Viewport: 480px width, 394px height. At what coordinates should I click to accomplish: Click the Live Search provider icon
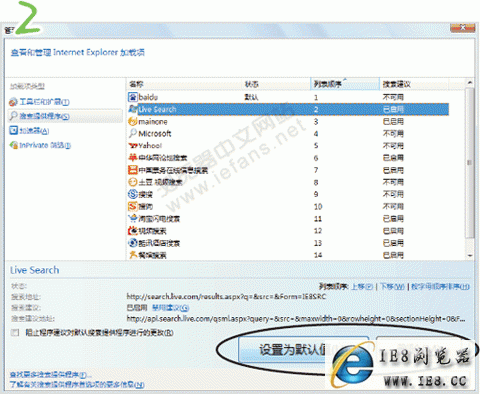133,109
